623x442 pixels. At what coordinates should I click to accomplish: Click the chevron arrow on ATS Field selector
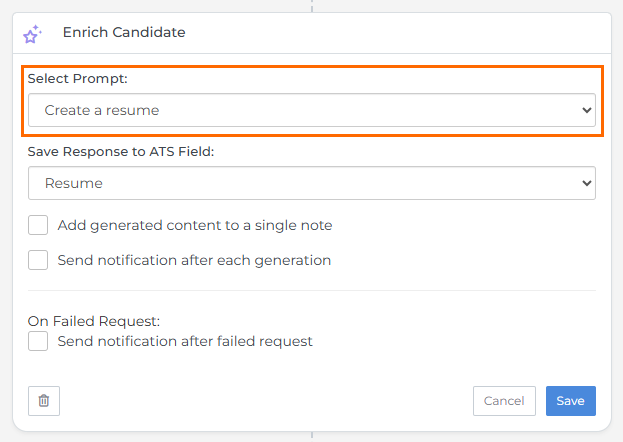click(x=586, y=183)
